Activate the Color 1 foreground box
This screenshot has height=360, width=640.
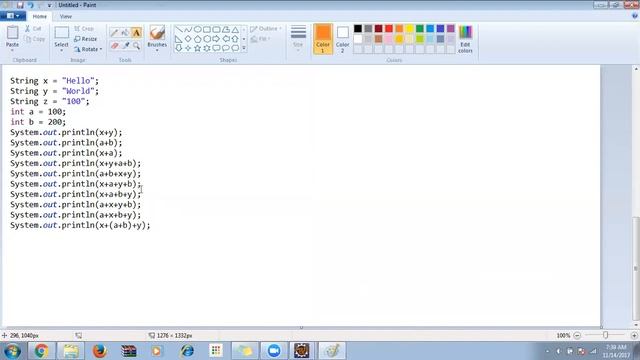pyautogui.click(x=323, y=39)
